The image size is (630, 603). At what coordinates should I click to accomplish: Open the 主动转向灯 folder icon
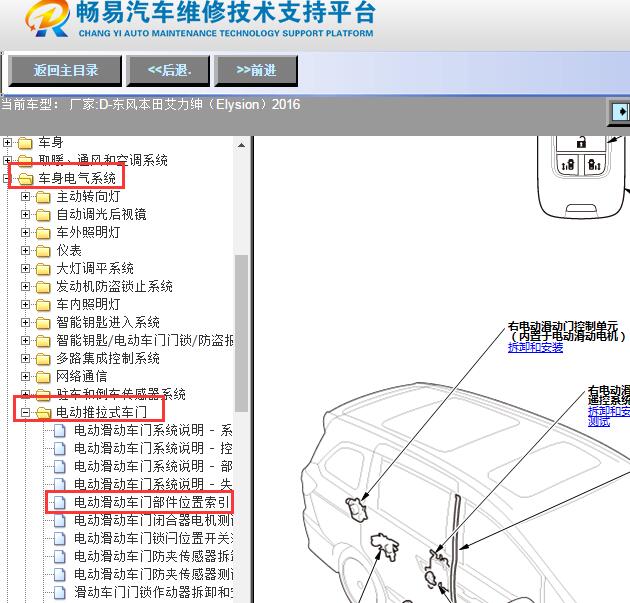tap(43, 197)
